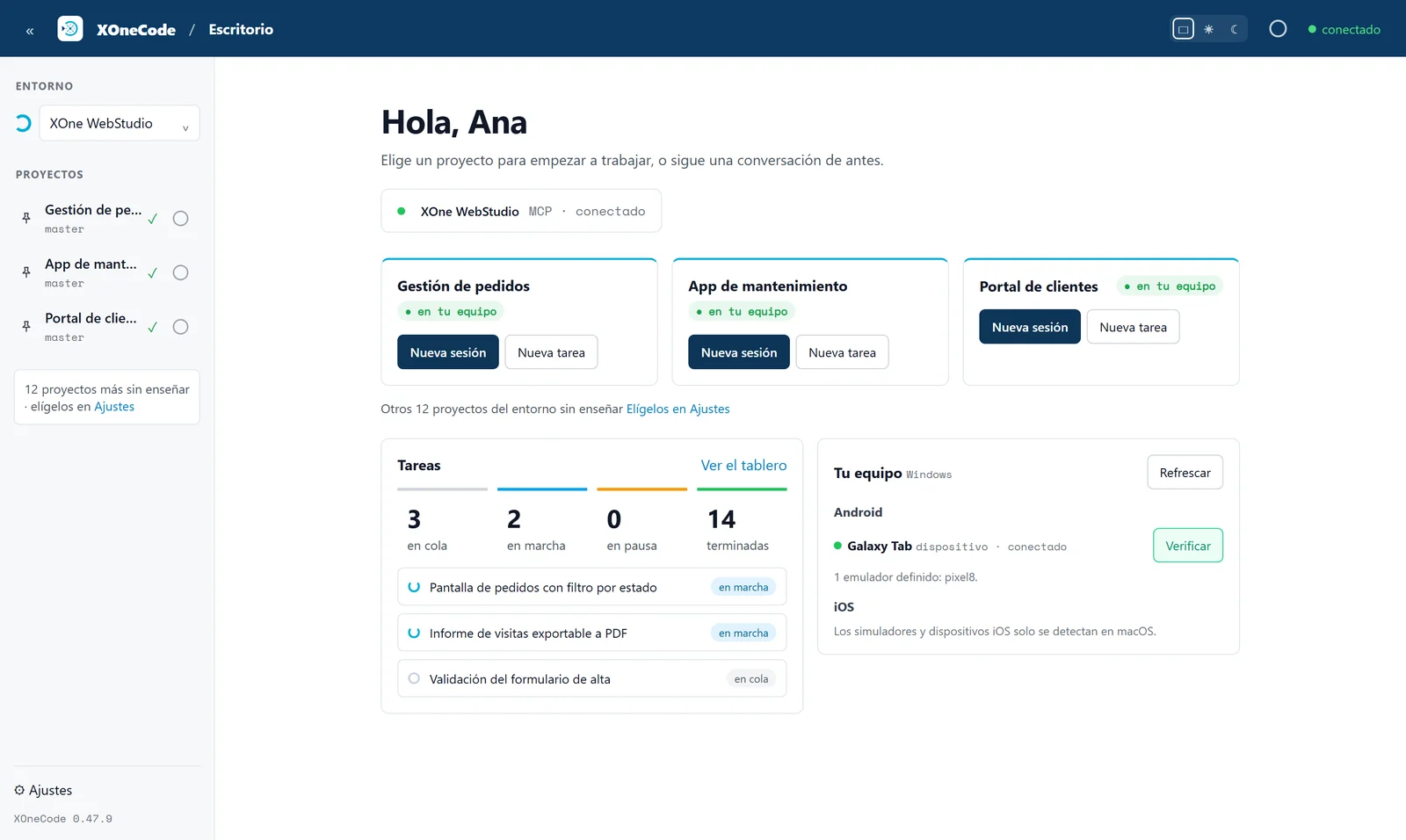Image resolution: width=1406 pixels, height=840 pixels.
Task: Open Ajustes link in sidebar projects note
Action: tap(114, 407)
